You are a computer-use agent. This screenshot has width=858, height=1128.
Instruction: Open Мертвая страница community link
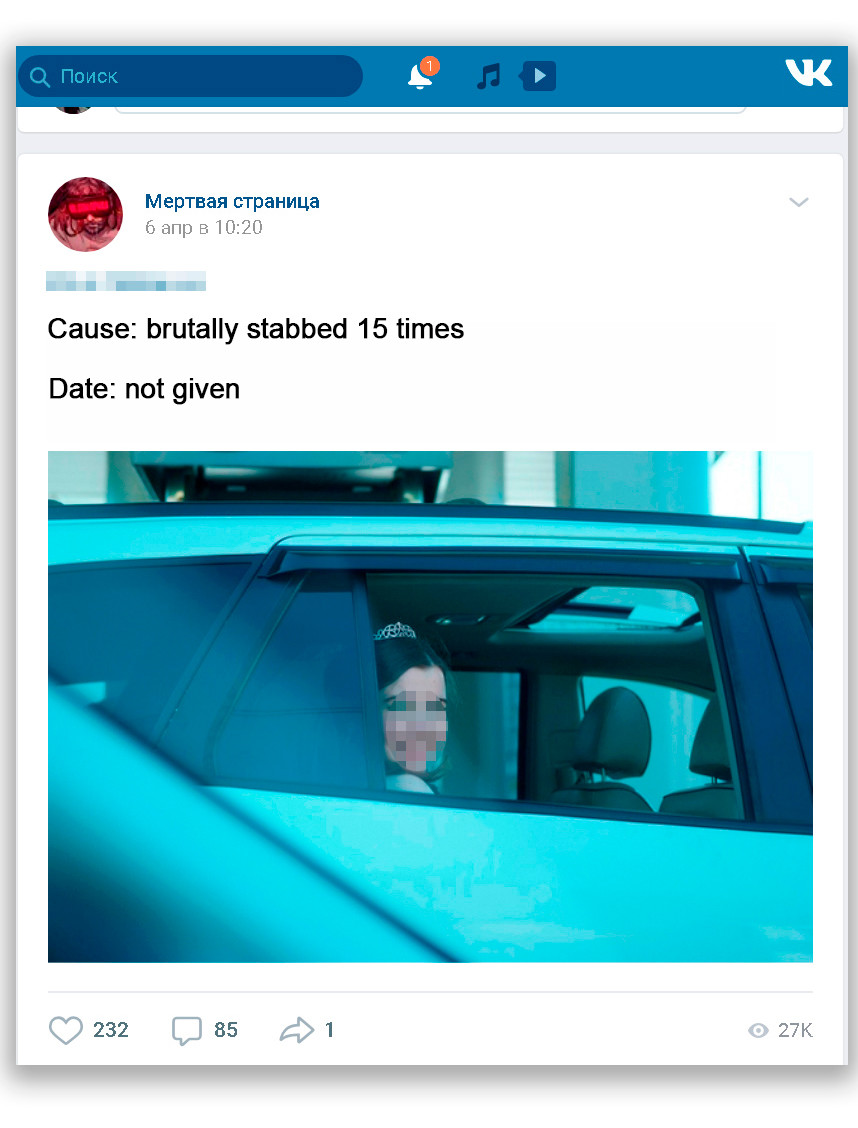point(232,201)
